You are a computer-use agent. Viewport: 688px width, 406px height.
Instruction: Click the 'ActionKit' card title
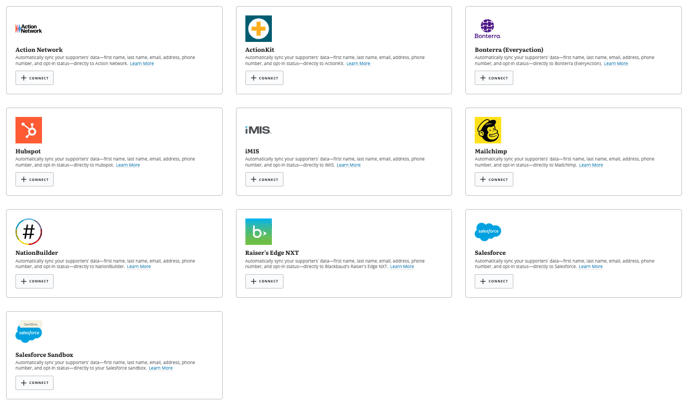click(260, 50)
